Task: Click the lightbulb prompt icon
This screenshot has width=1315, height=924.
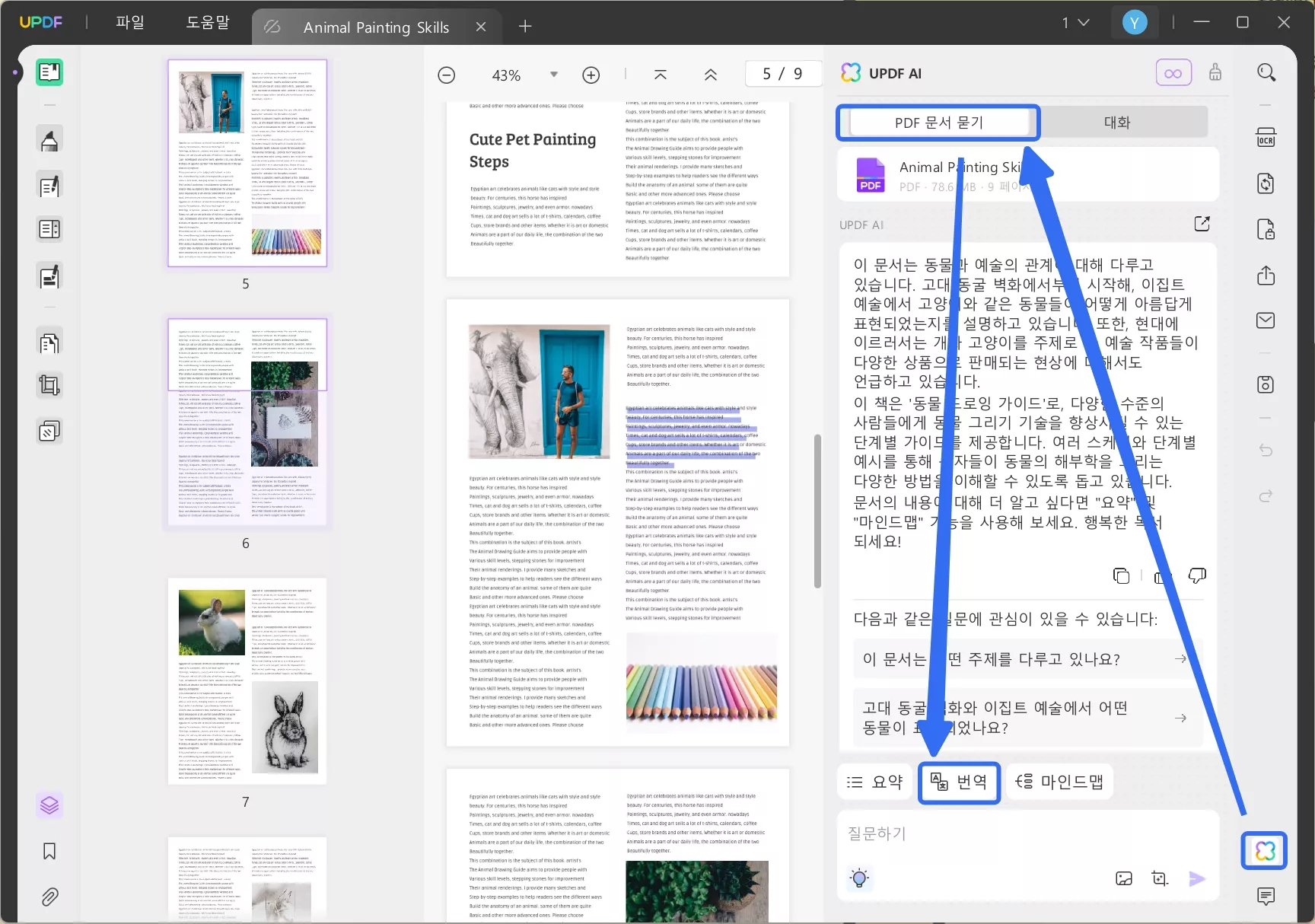Action: pyautogui.click(x=859, y=878)
